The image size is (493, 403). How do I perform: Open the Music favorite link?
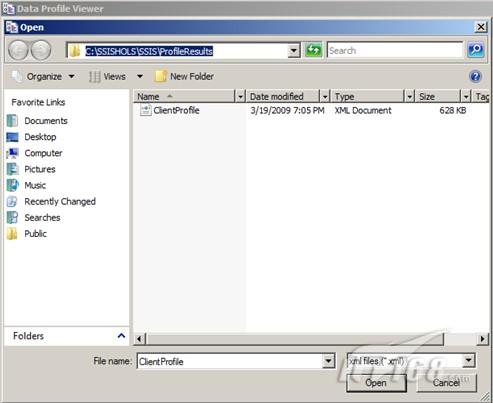35,185
